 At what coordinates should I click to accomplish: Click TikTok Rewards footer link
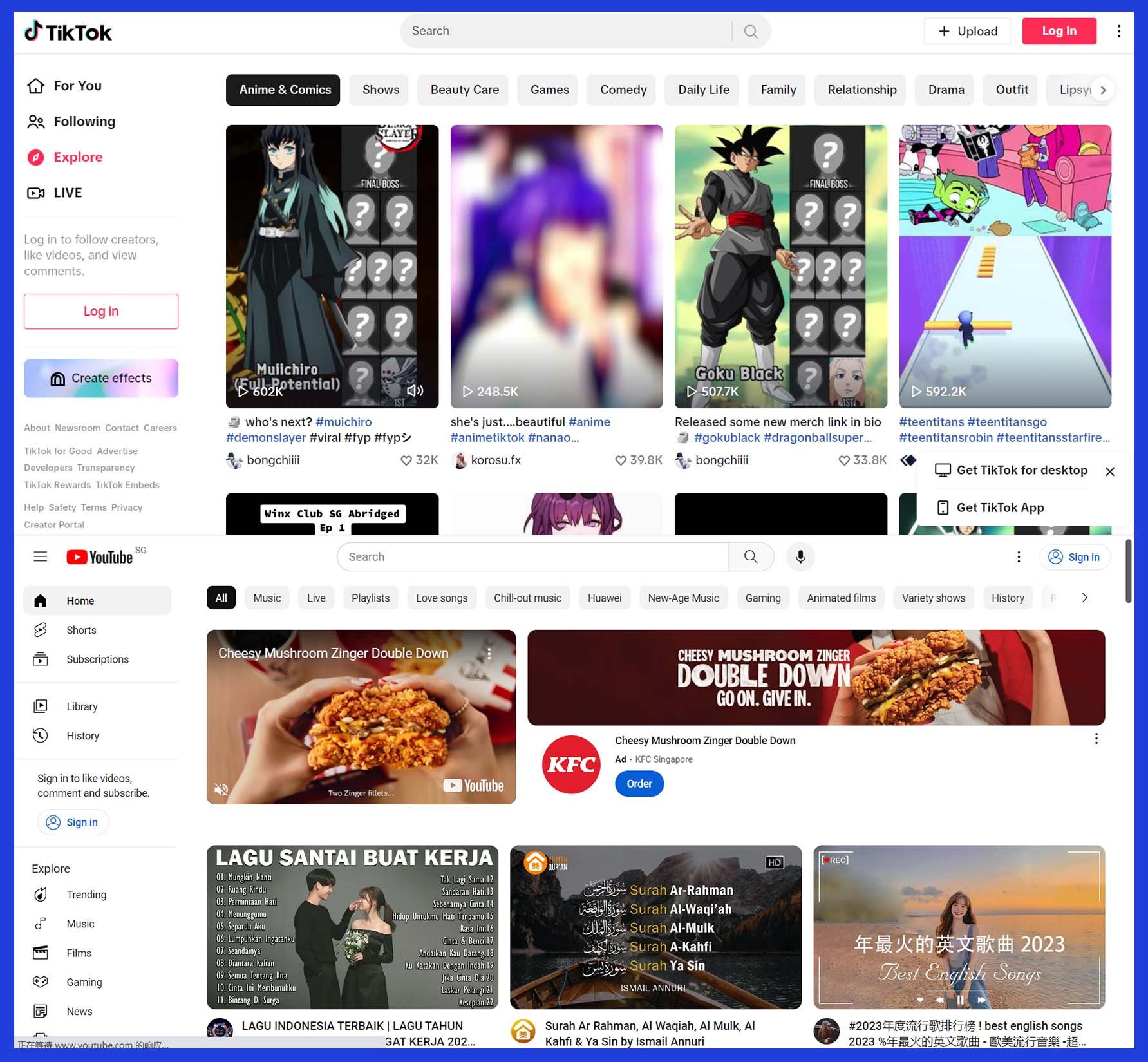pyautogui.click(x=57, y=485)
